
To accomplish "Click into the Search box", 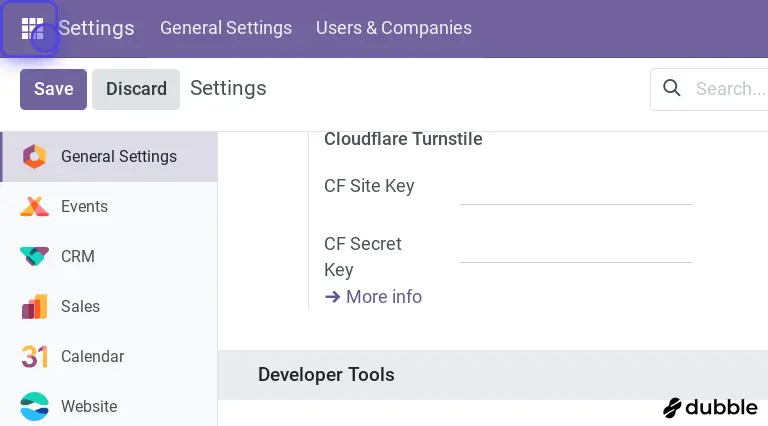I will [x=728, y=89].
